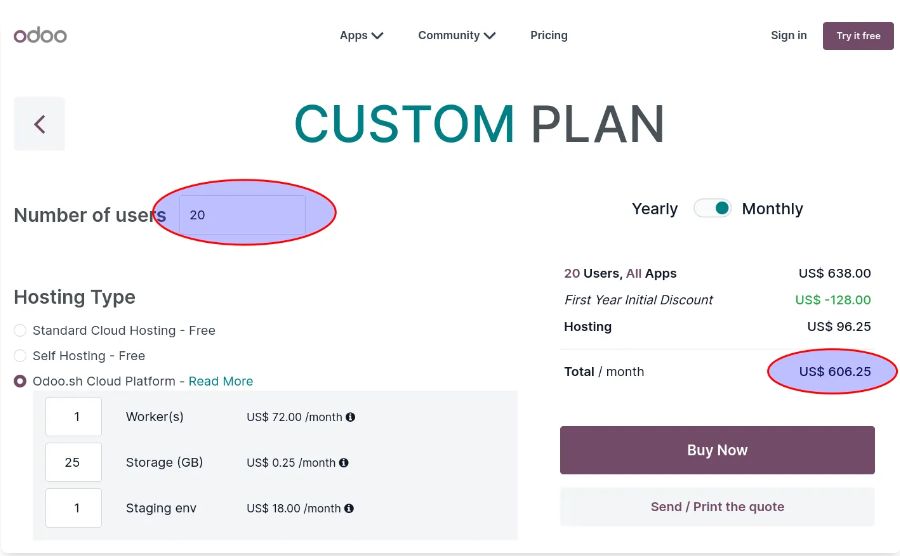
Task: Click Send / Print the quote
Action: tap(717, 507)
